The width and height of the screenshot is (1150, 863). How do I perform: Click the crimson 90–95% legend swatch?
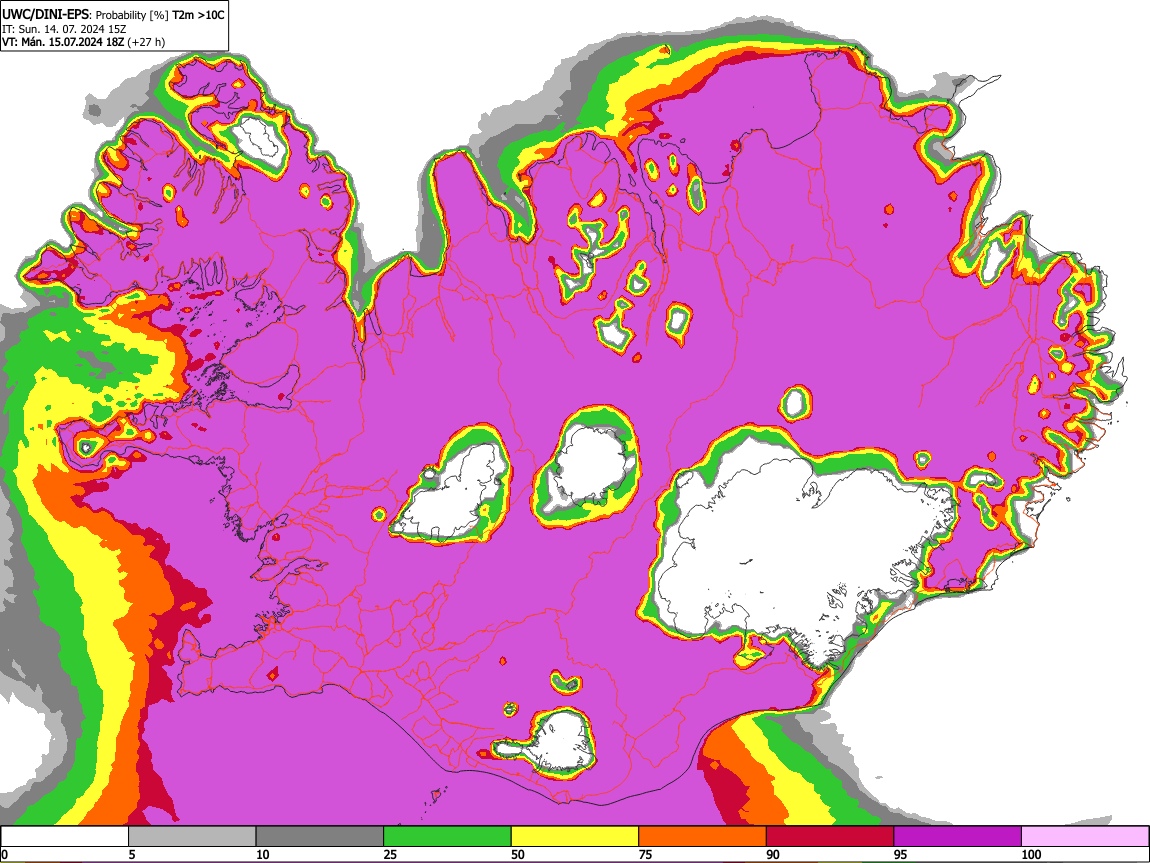pos(830,837)
